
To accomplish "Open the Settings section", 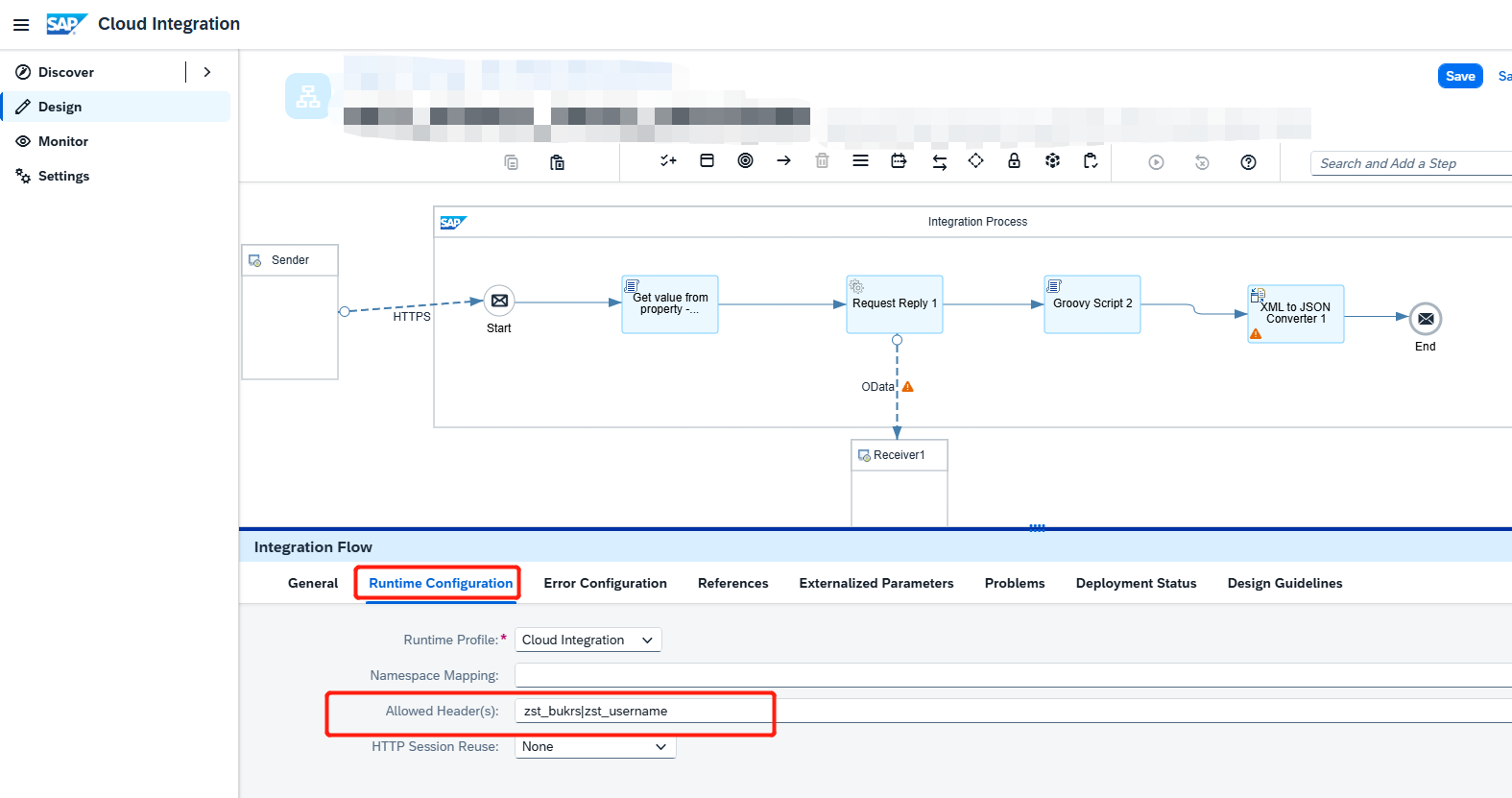I will click(63, 176).
